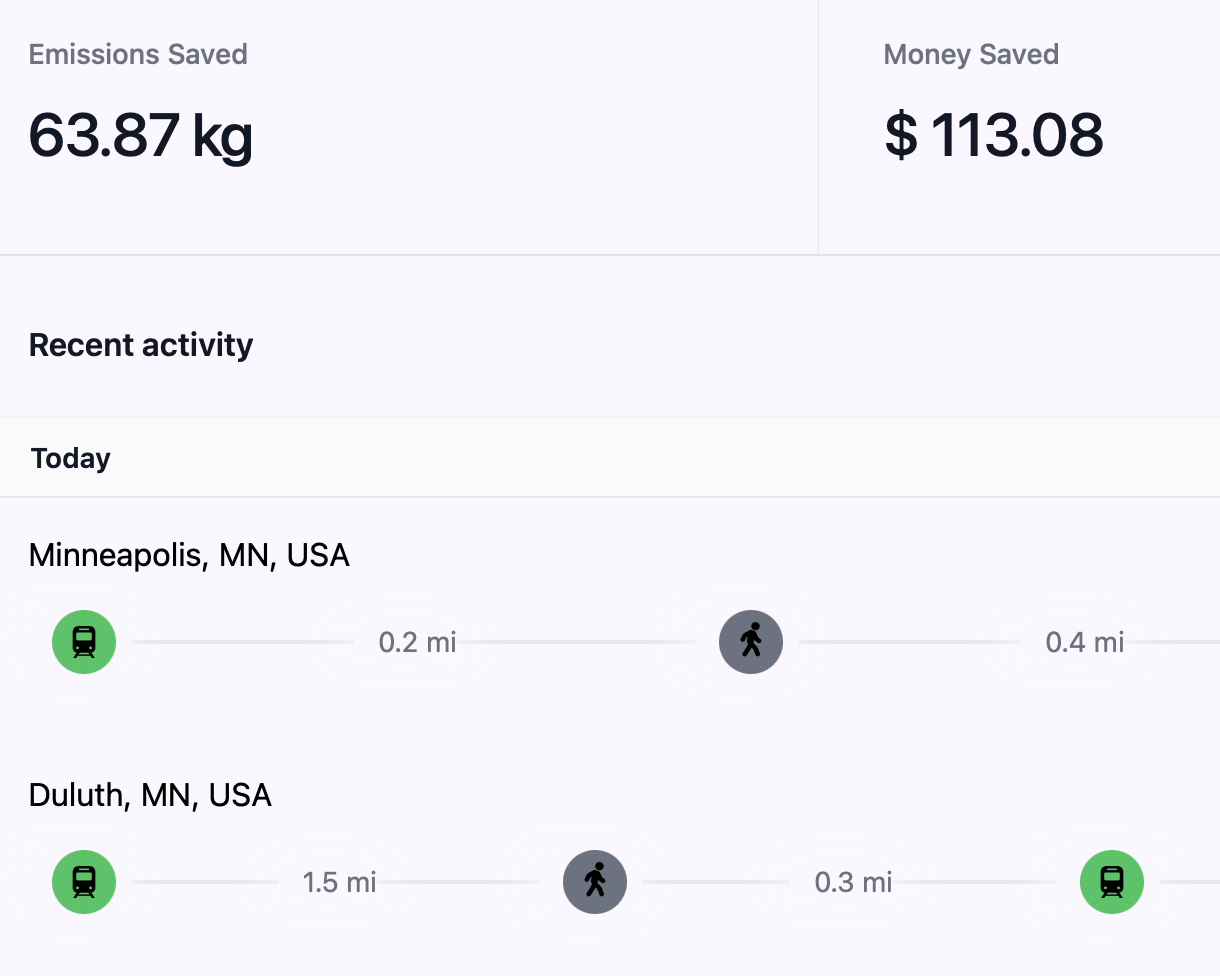Click the walking icon in the Duluth trip

tap(595, 882)
